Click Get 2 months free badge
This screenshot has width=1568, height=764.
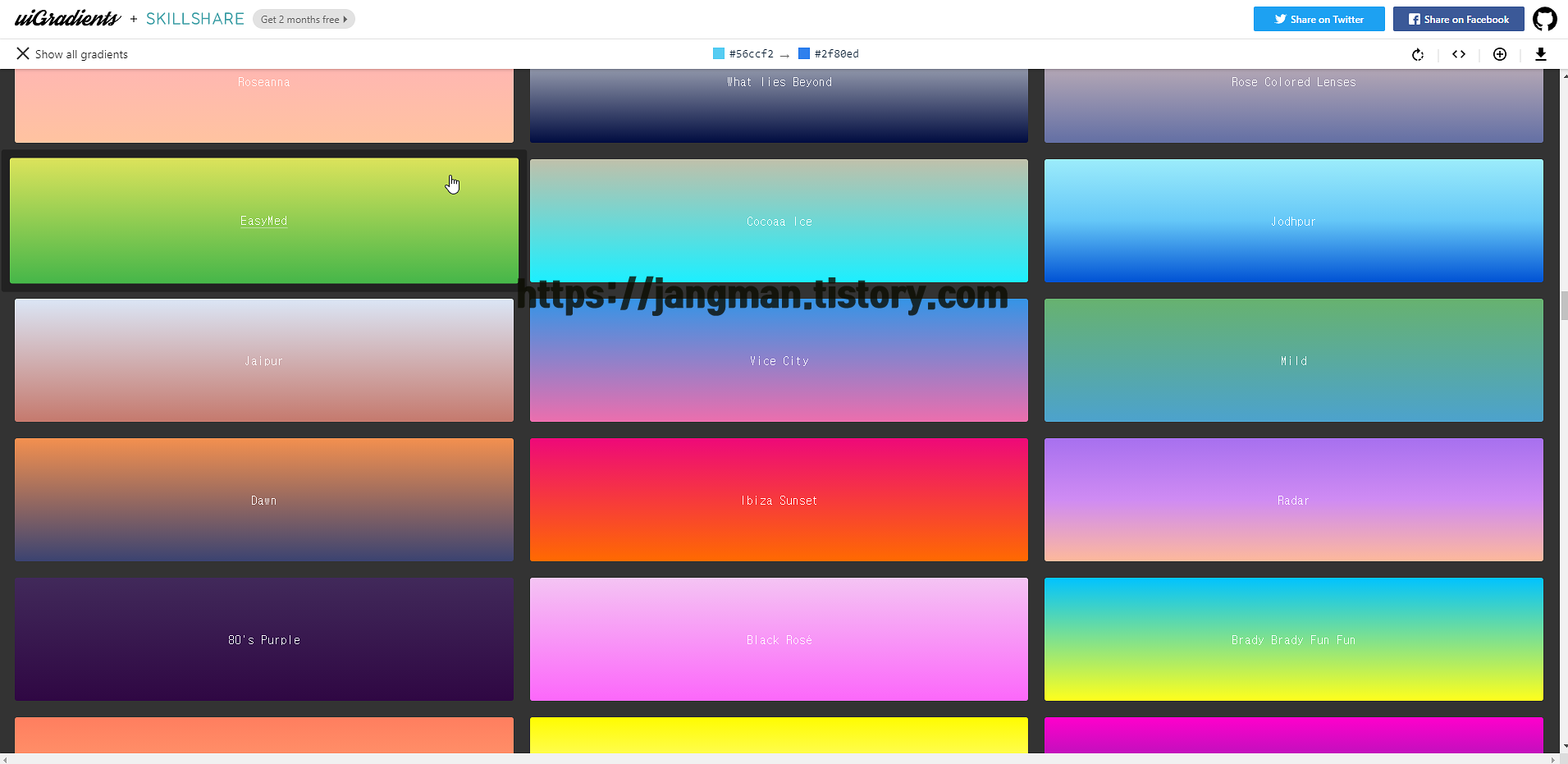[304, 19]
